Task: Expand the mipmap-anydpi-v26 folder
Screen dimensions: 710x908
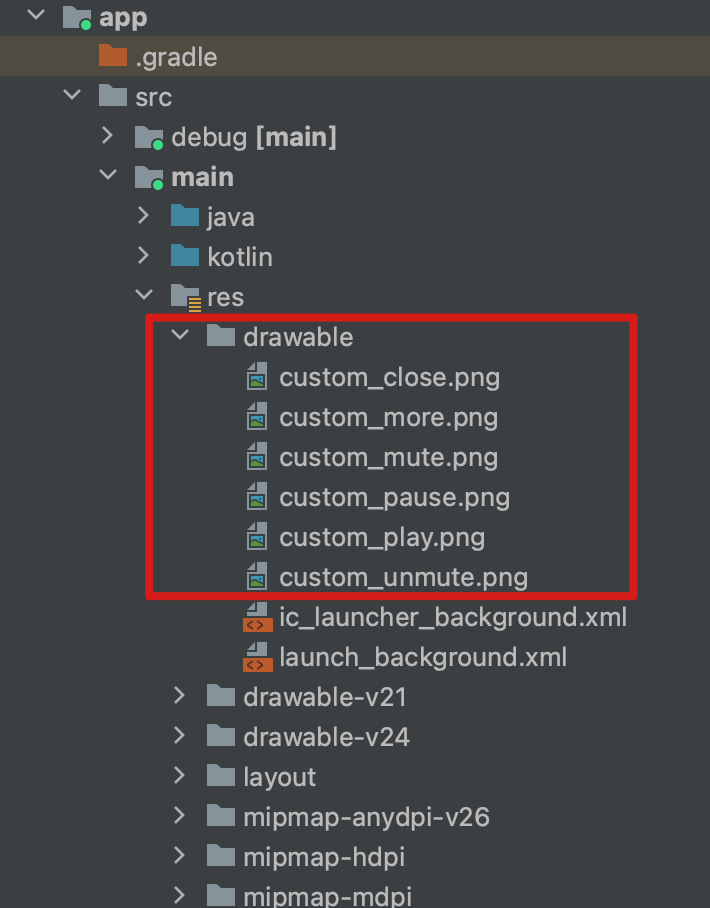Action: point(181,816)
